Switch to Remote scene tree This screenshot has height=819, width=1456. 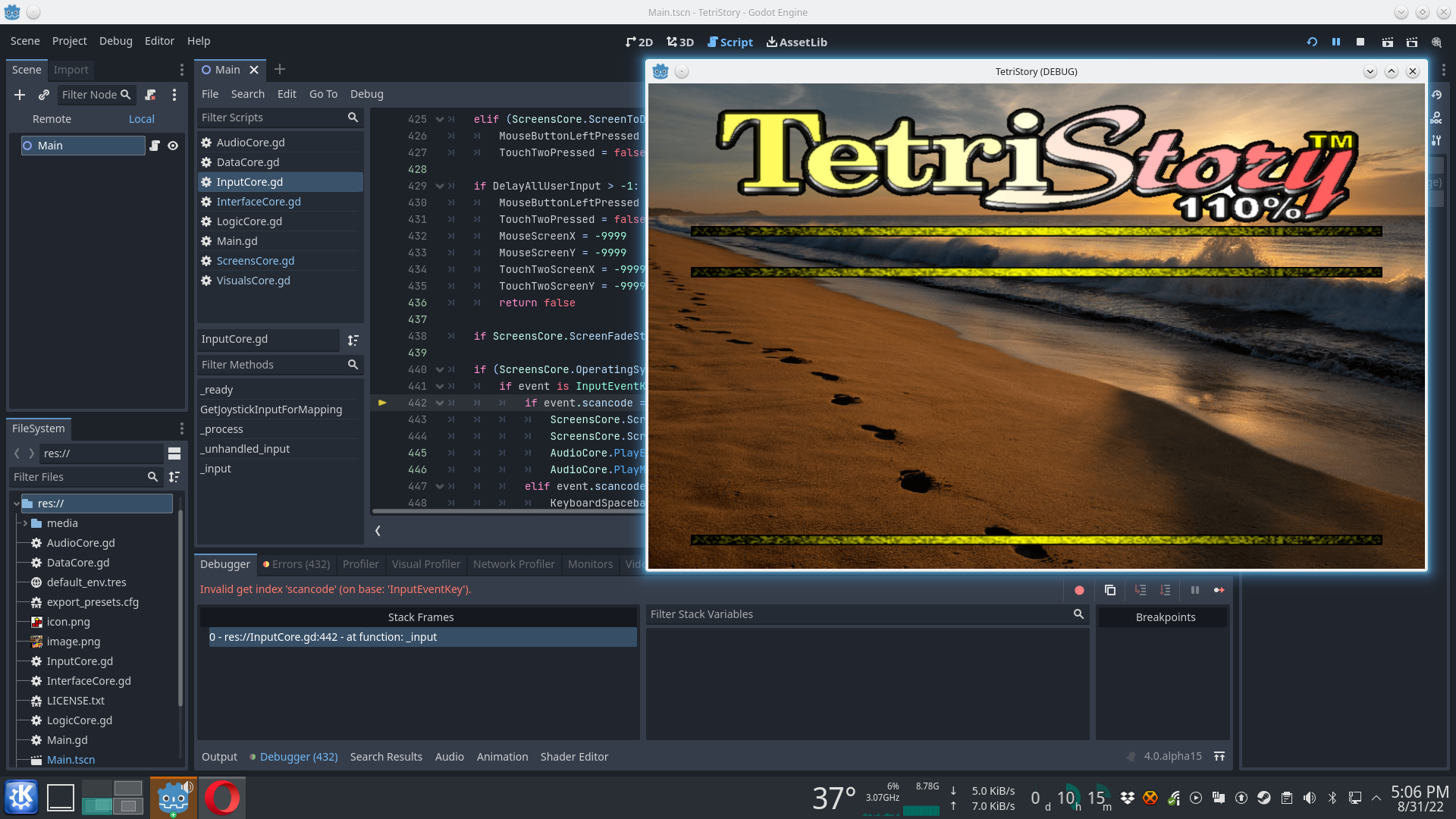coord(52,119)
